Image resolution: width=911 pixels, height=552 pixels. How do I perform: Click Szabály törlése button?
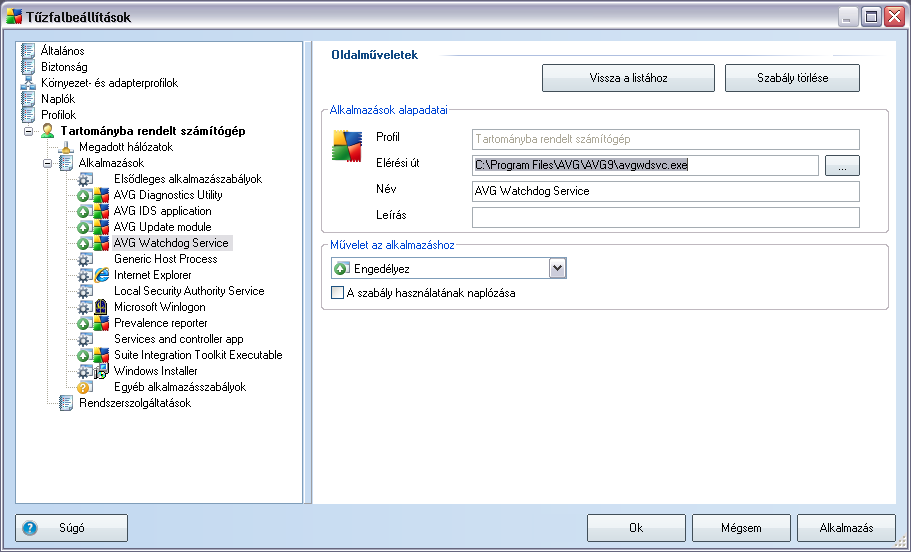(x=792, y=78)
